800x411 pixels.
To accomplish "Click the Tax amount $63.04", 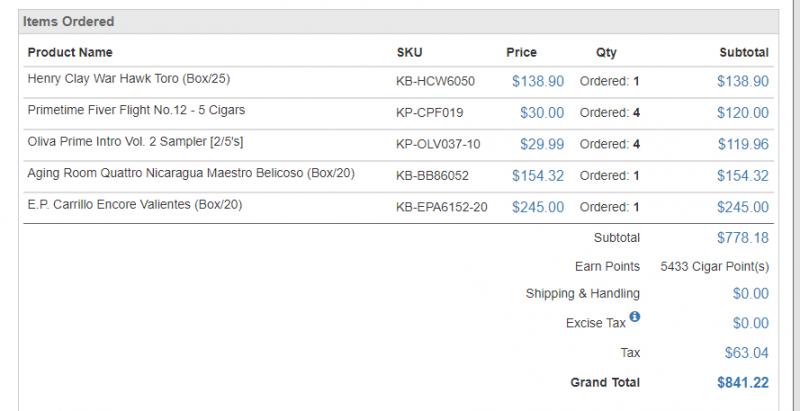I will tap(746, 353).
